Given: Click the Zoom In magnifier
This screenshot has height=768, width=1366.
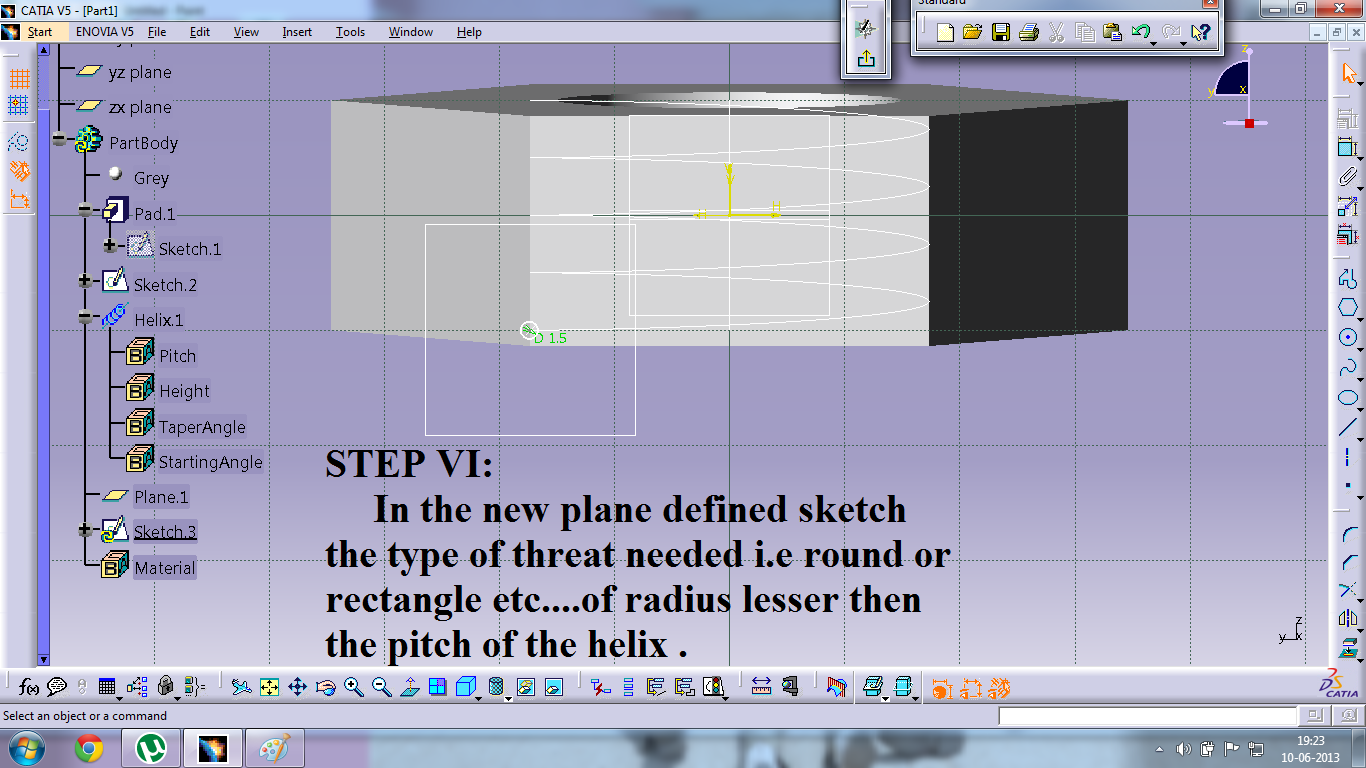Looking at the screenshot, I should pyautogui.click(x=353, y=687).
